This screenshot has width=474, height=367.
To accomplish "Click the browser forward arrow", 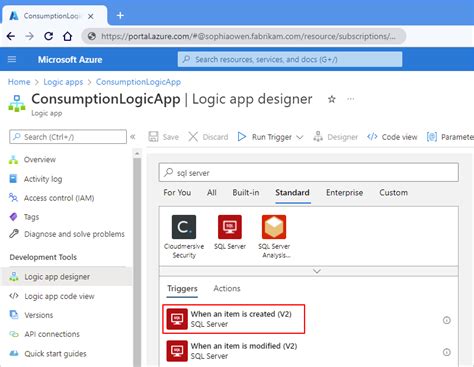I will click(30, 36).
